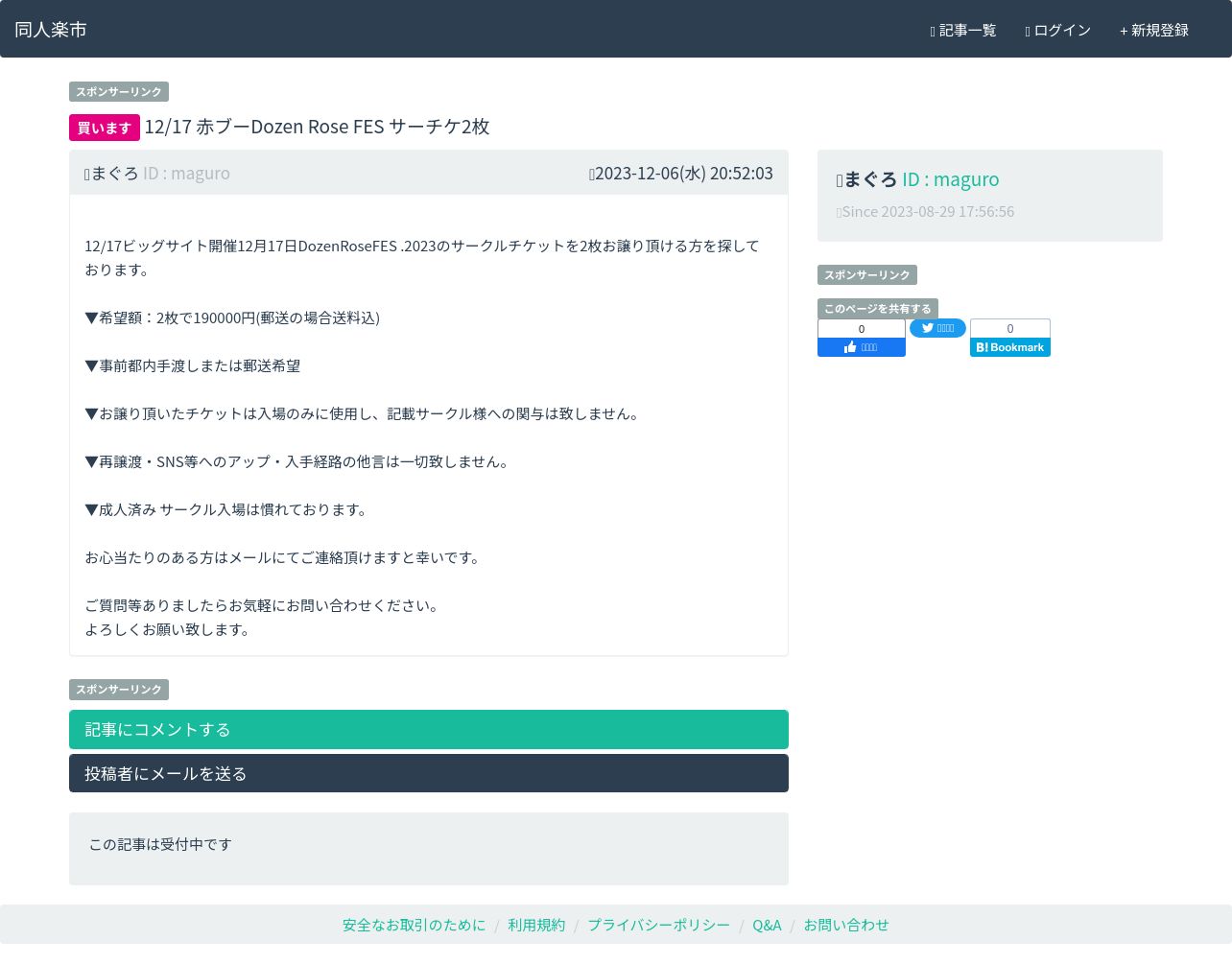1232x964 pixels.
Task: Click poster name まぐろ in article header
Action: point(114,174)
